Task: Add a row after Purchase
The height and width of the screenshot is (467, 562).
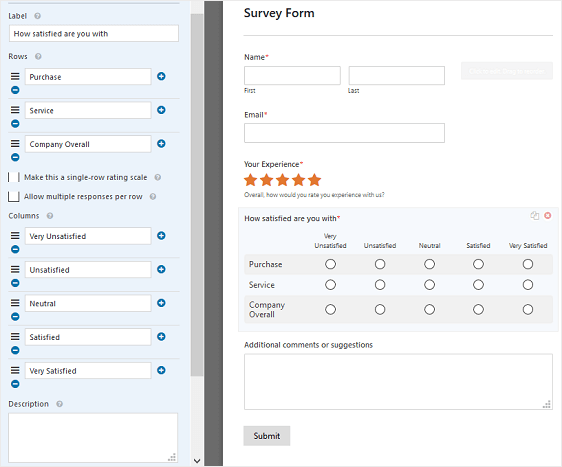Action: click(161, 76)
